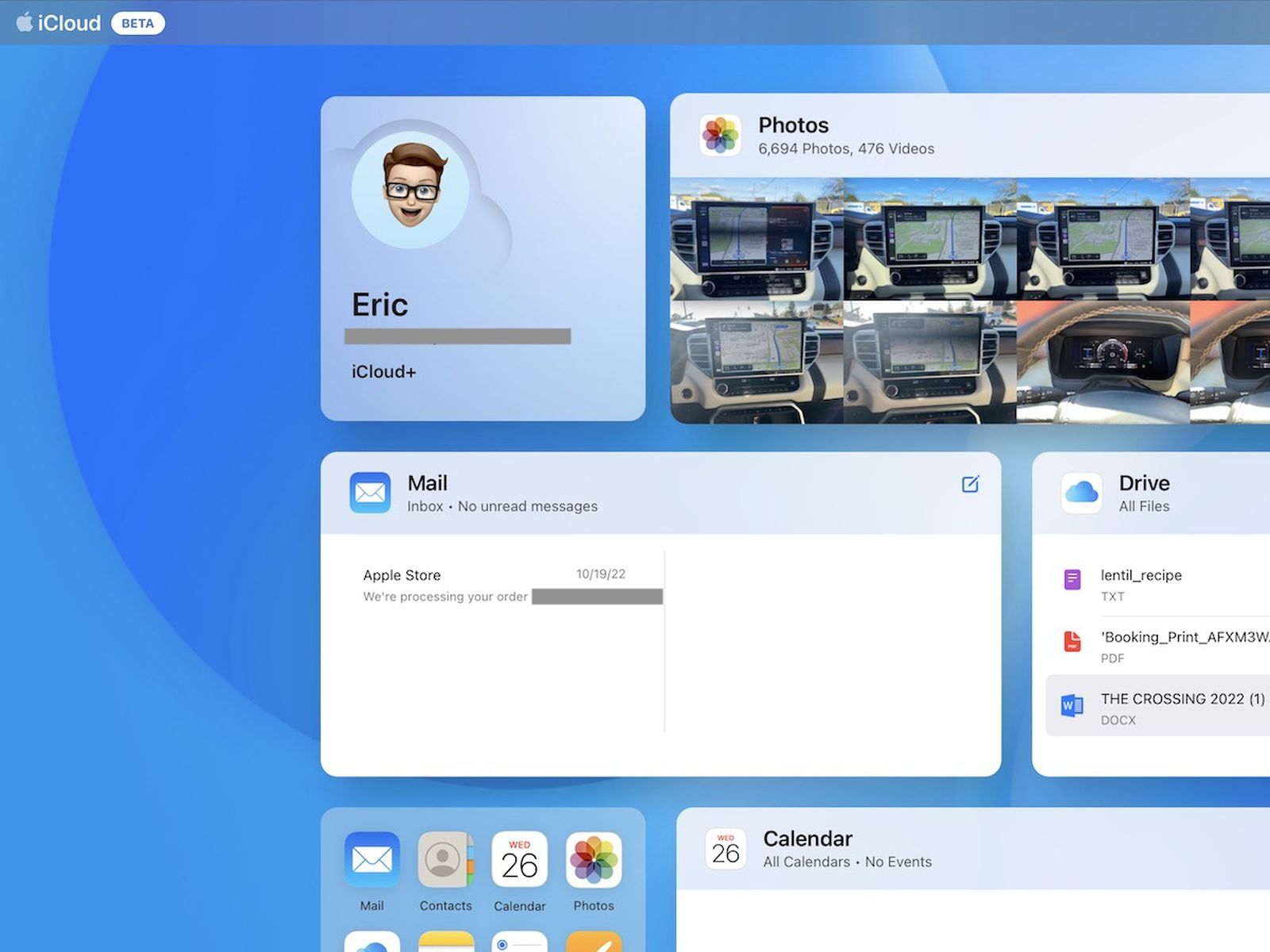The width and height of the screenshot is (1270, 952).
Task: Click the Eric account name
Action: (x=379, y=305)
